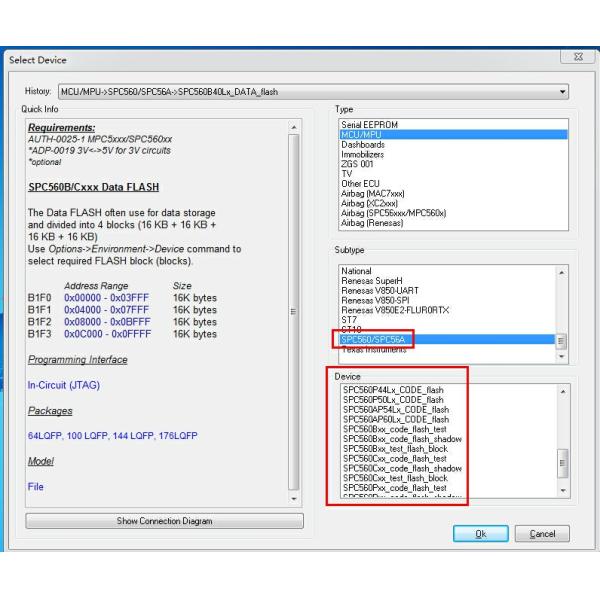Choose National in Subtype list
Image resolution: width=600 pixels, height=600 pixels.
447,271
